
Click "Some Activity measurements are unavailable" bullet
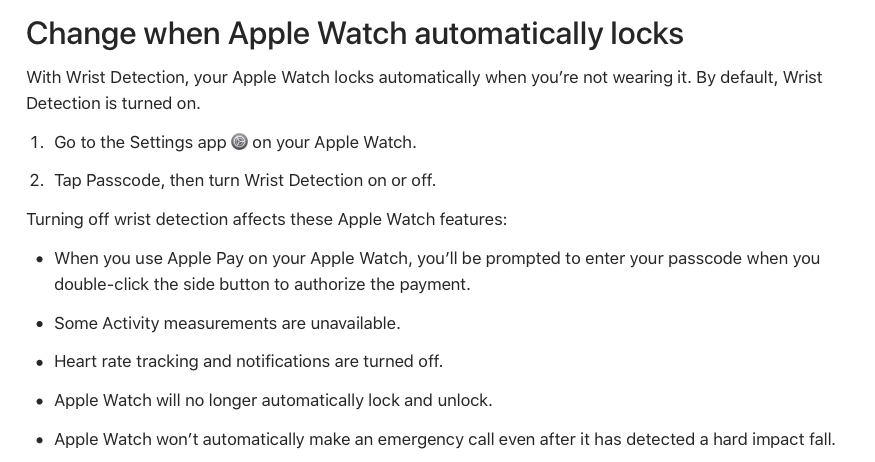[x=227, y=323]
